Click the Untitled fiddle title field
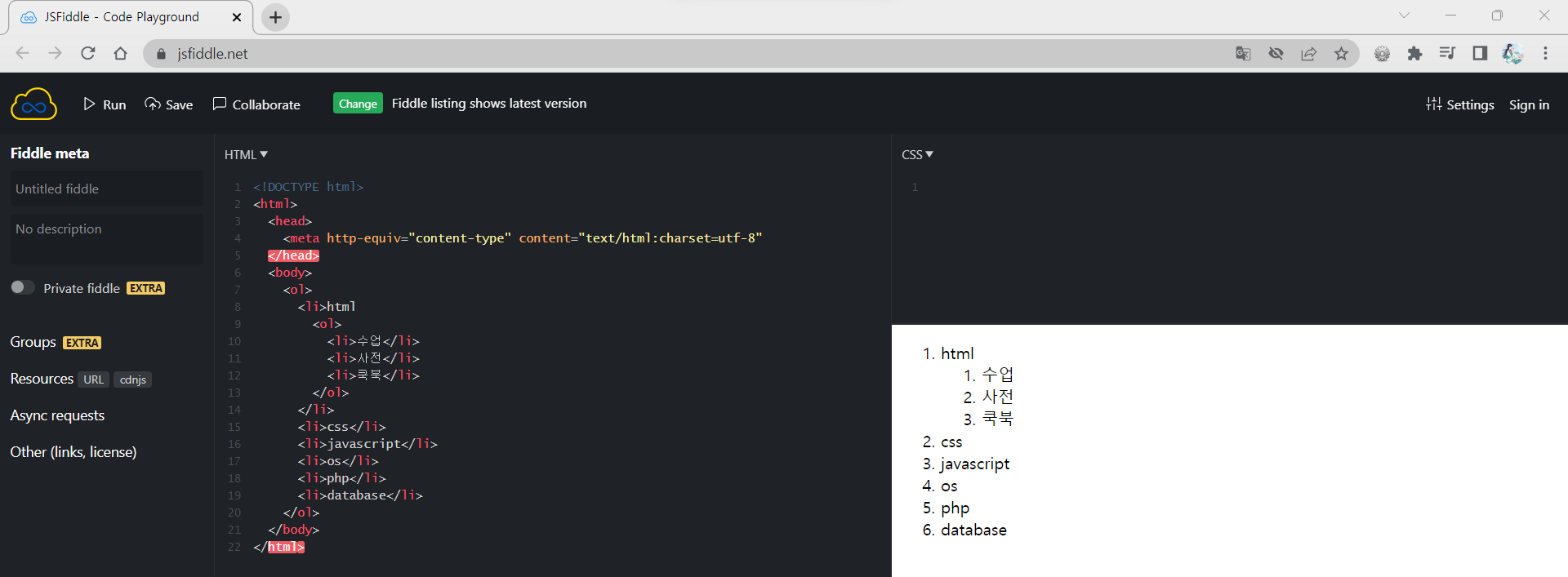This screenshot has width=1568, height=577. (106, 189)
